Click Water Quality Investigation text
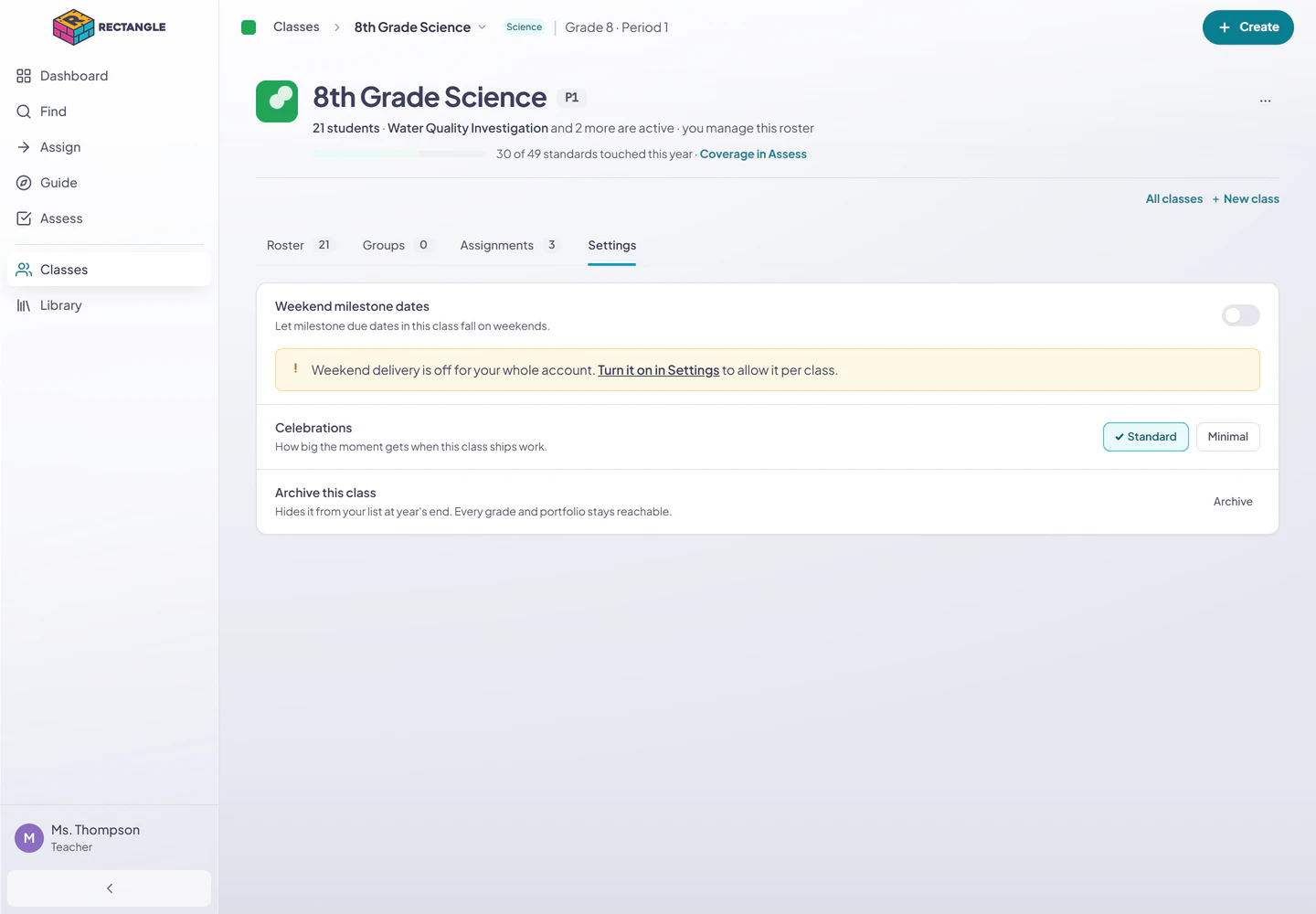The width and height of the screenshot is (1316, 914). (468, 129)
